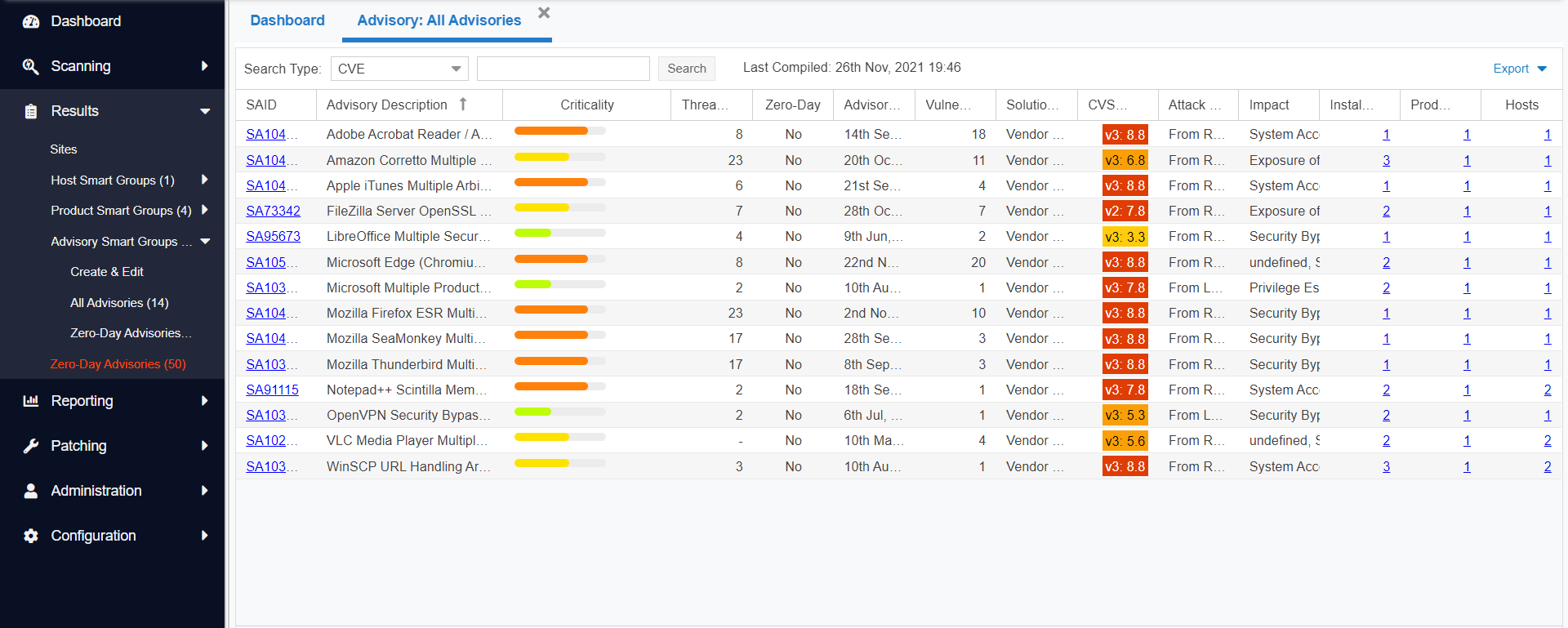Close the All Advisories tab
This screenshot has width=1568, height=628.
pyautogui.click(x=544, y=13)
